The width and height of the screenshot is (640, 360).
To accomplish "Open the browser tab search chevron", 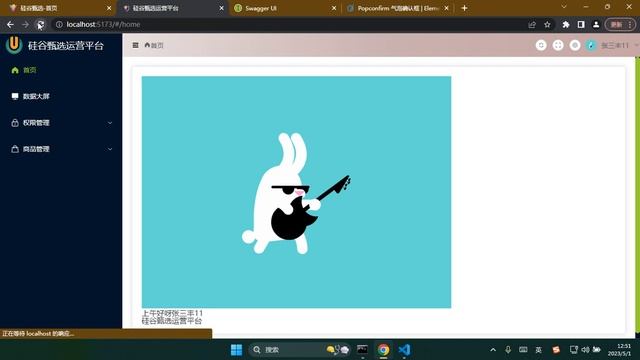I will point(564,7).
